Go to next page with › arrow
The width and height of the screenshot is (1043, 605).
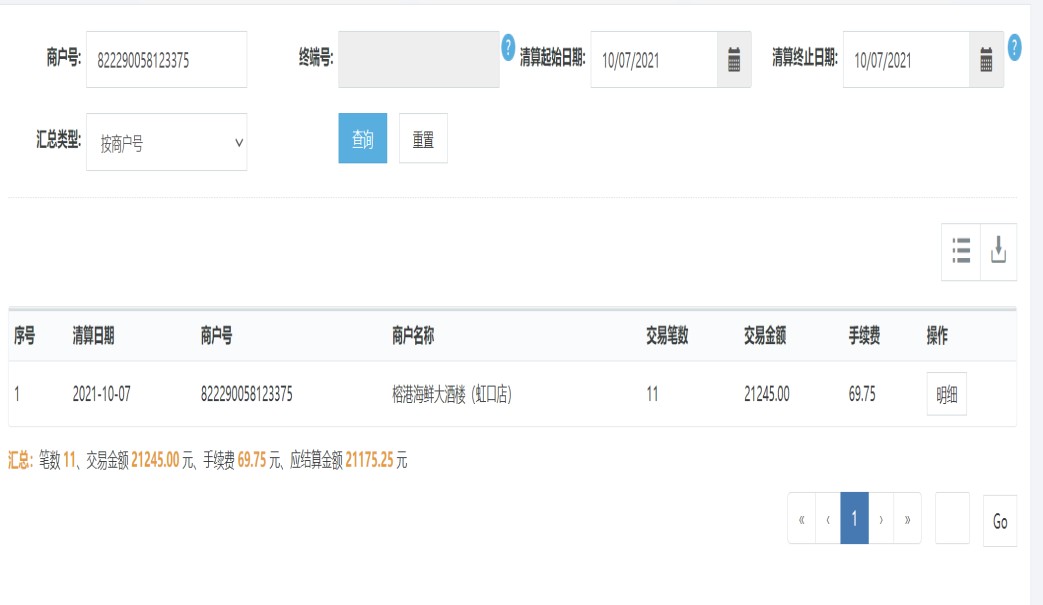881,519
